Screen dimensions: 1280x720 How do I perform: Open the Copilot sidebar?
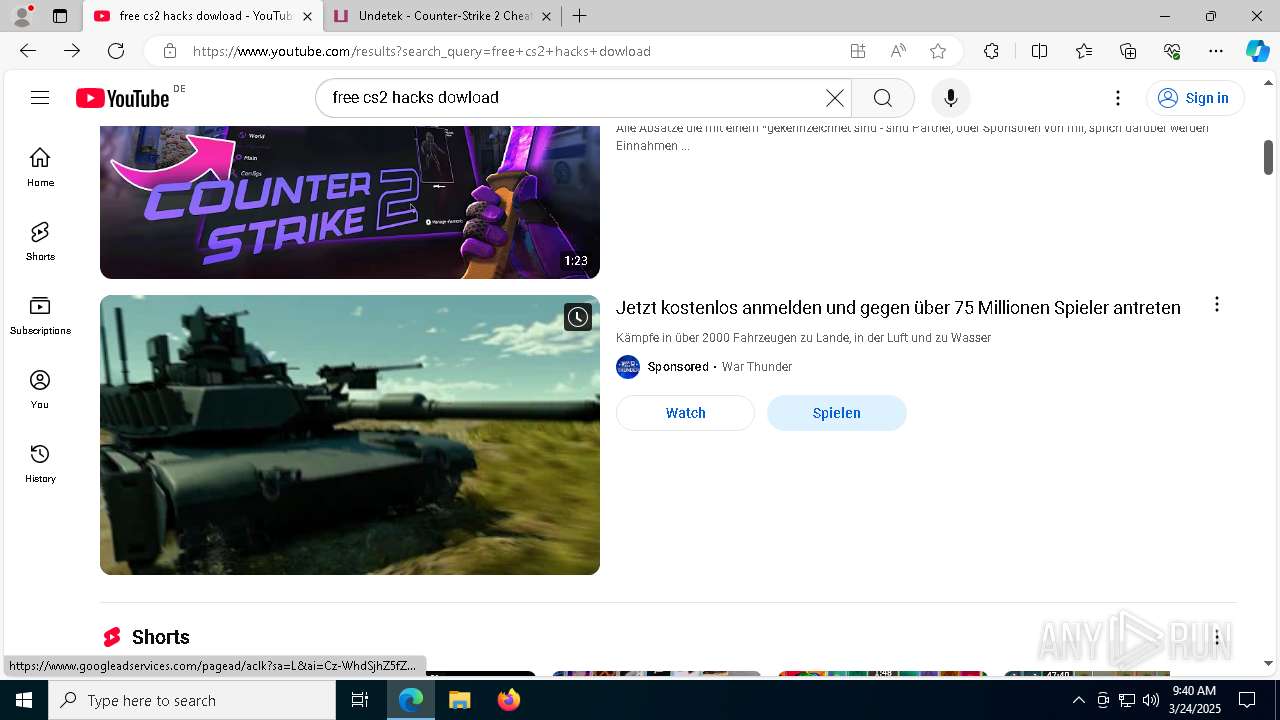click(x=1258, y=51)
